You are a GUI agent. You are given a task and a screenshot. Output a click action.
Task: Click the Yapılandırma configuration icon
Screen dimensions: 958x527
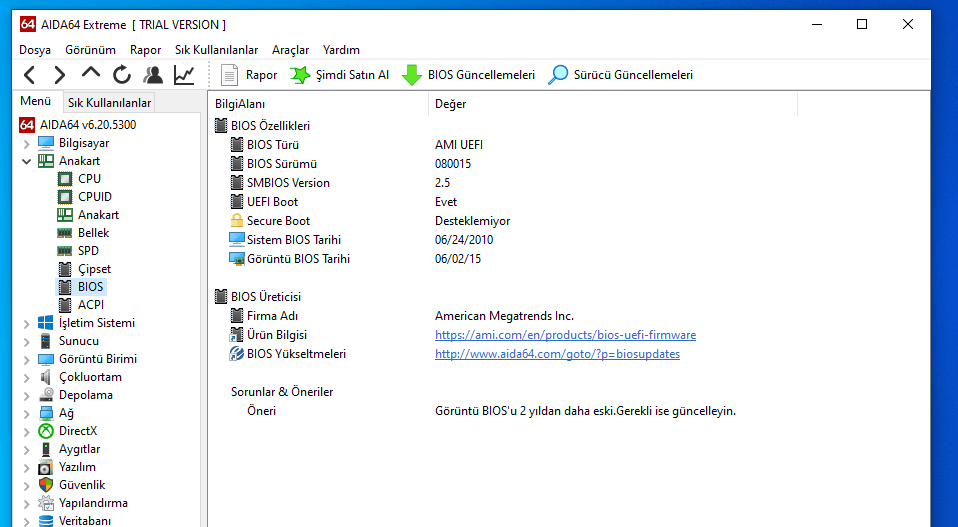46,503
